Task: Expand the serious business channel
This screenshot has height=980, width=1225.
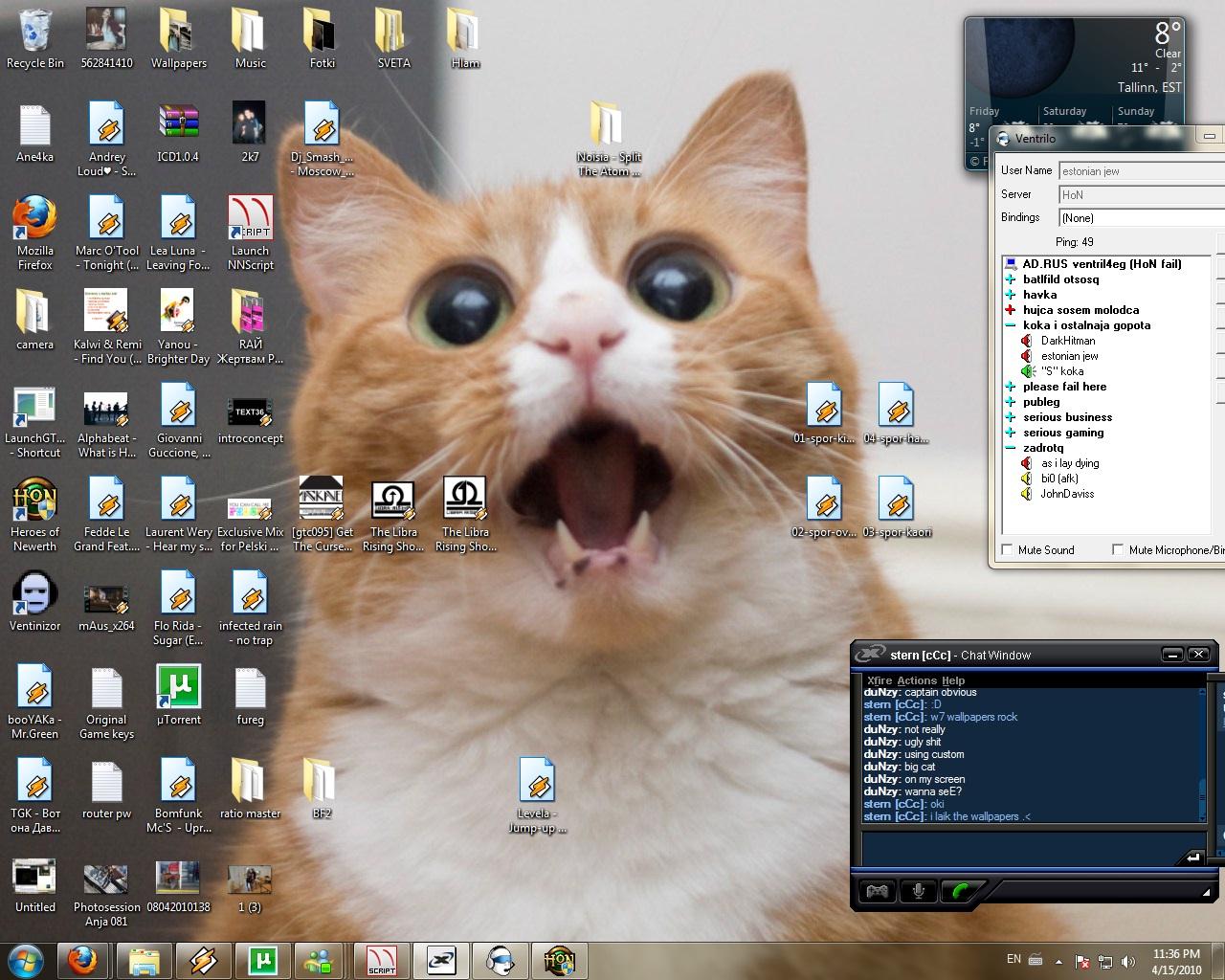Action: (x=1010, y=417)
